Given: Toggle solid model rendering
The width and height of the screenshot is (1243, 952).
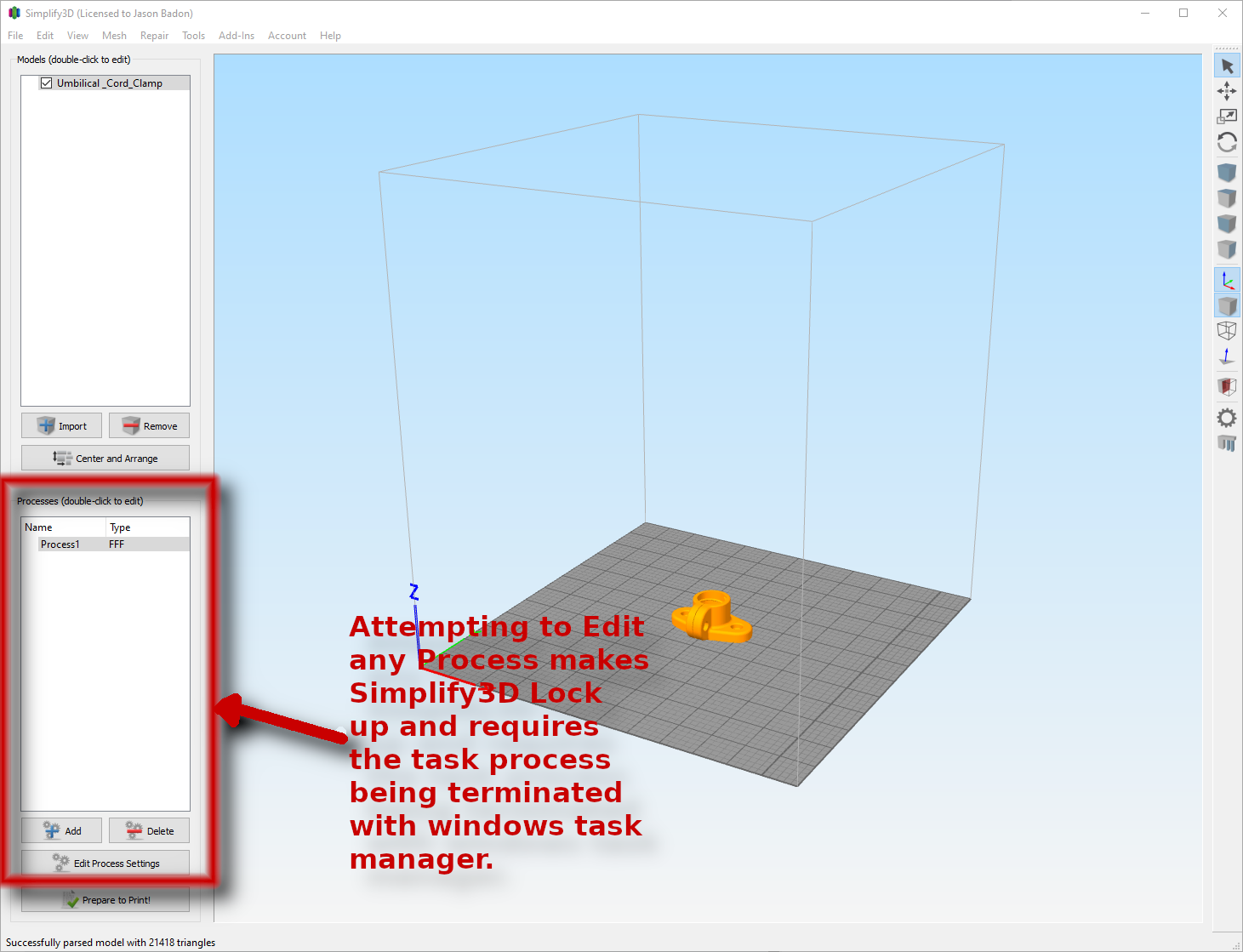Looking at the screenshot, I should click(1227, 305).
